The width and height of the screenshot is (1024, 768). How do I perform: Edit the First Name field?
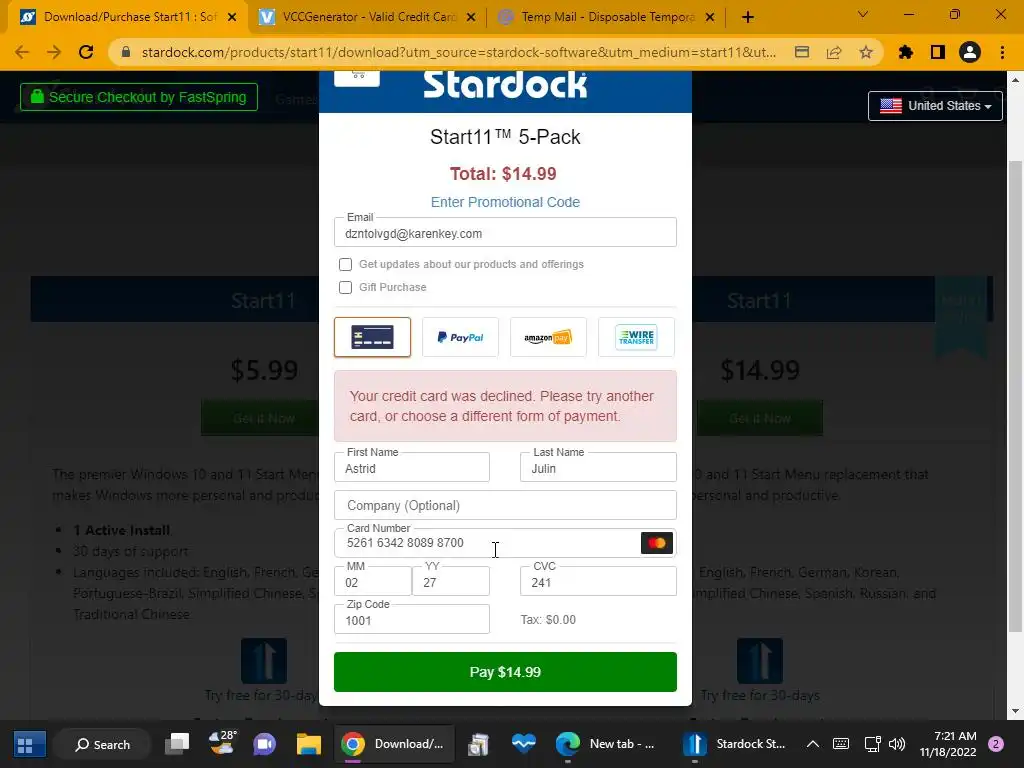coord(411,468)
